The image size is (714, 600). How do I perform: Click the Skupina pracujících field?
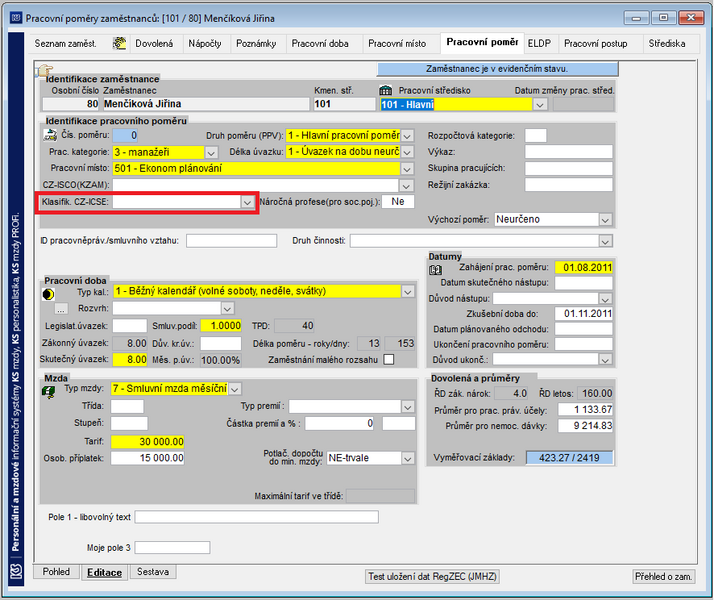(569, 168)
